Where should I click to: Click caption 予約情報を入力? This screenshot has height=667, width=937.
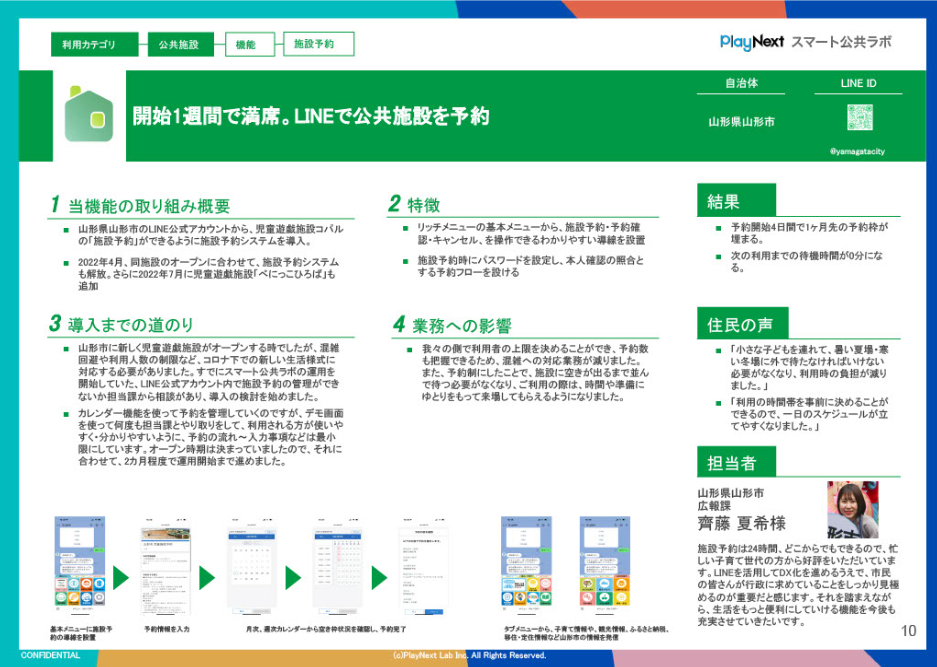coord(167,629)
